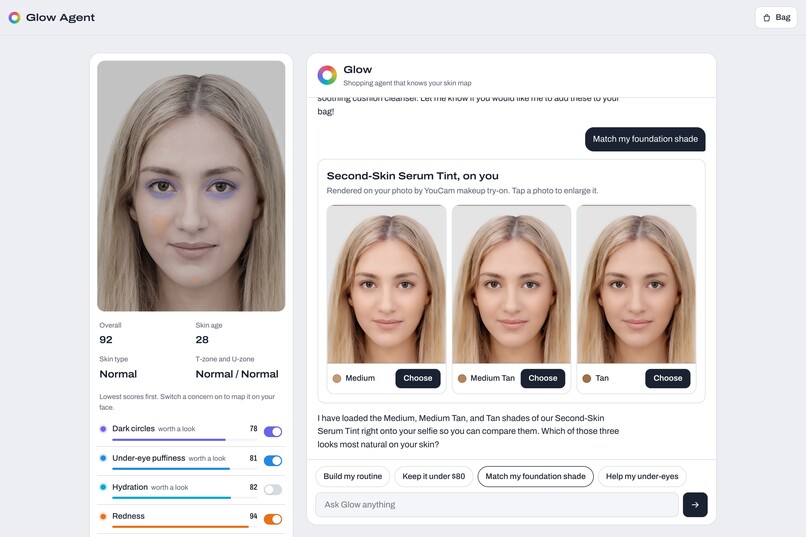Screen dimensions: 806x537
Task: Choose the Medium Tan shade
Action: [x=543, y=378]
